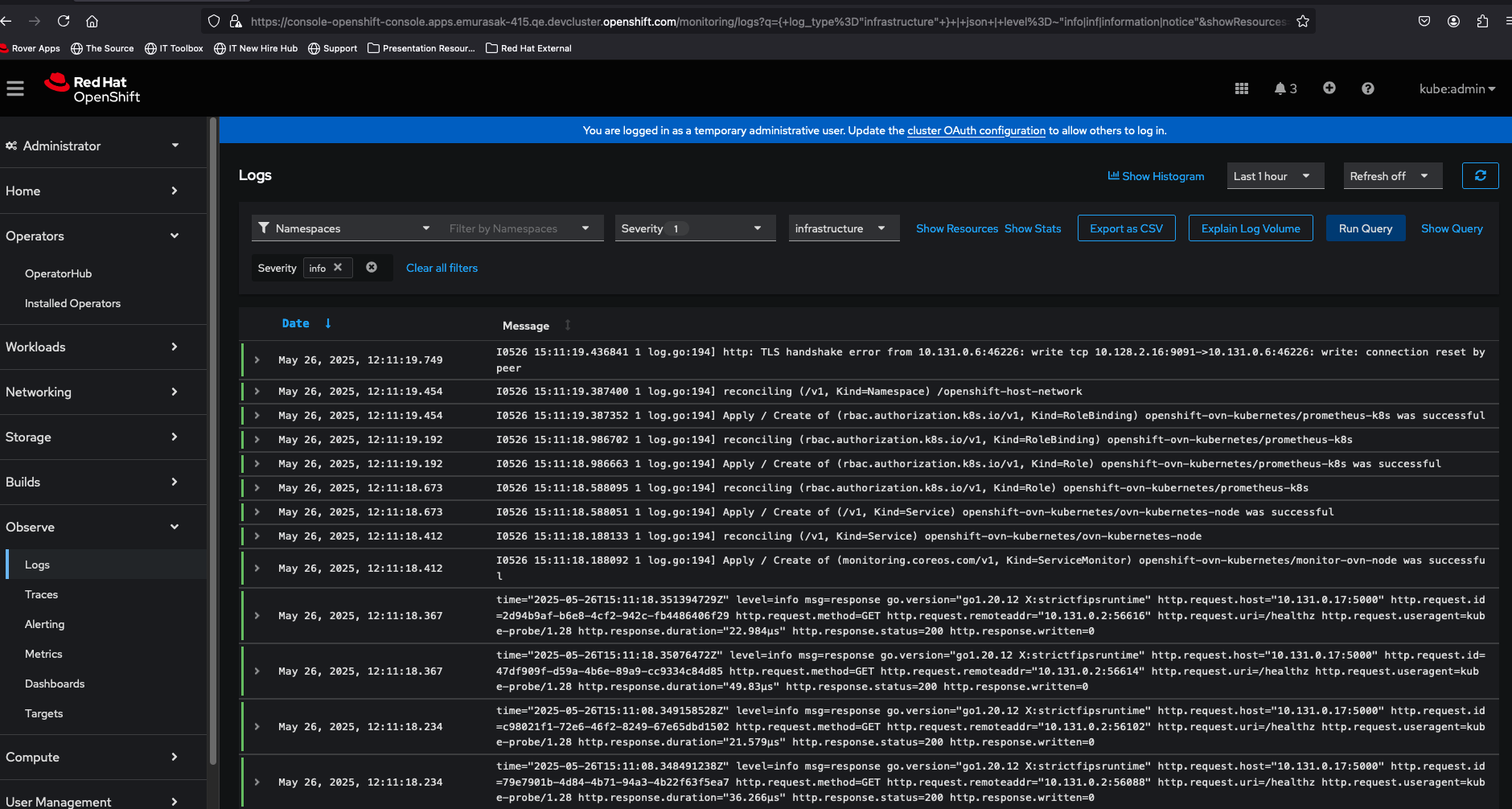1512x809 pixels.
Task: Open the help question mark menu
Action: click(1367, 88)
